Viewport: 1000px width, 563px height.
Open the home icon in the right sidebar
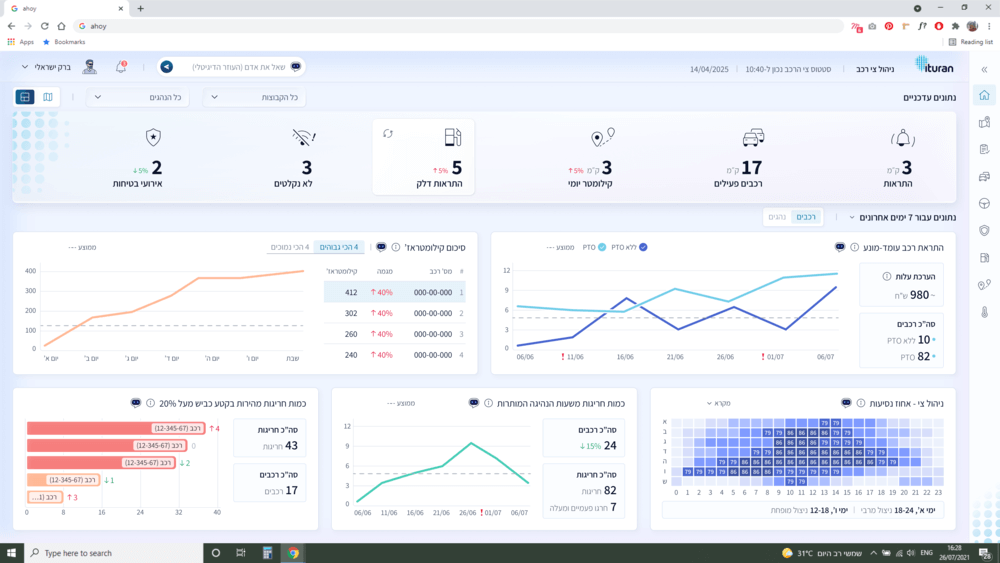click(984, 96)
